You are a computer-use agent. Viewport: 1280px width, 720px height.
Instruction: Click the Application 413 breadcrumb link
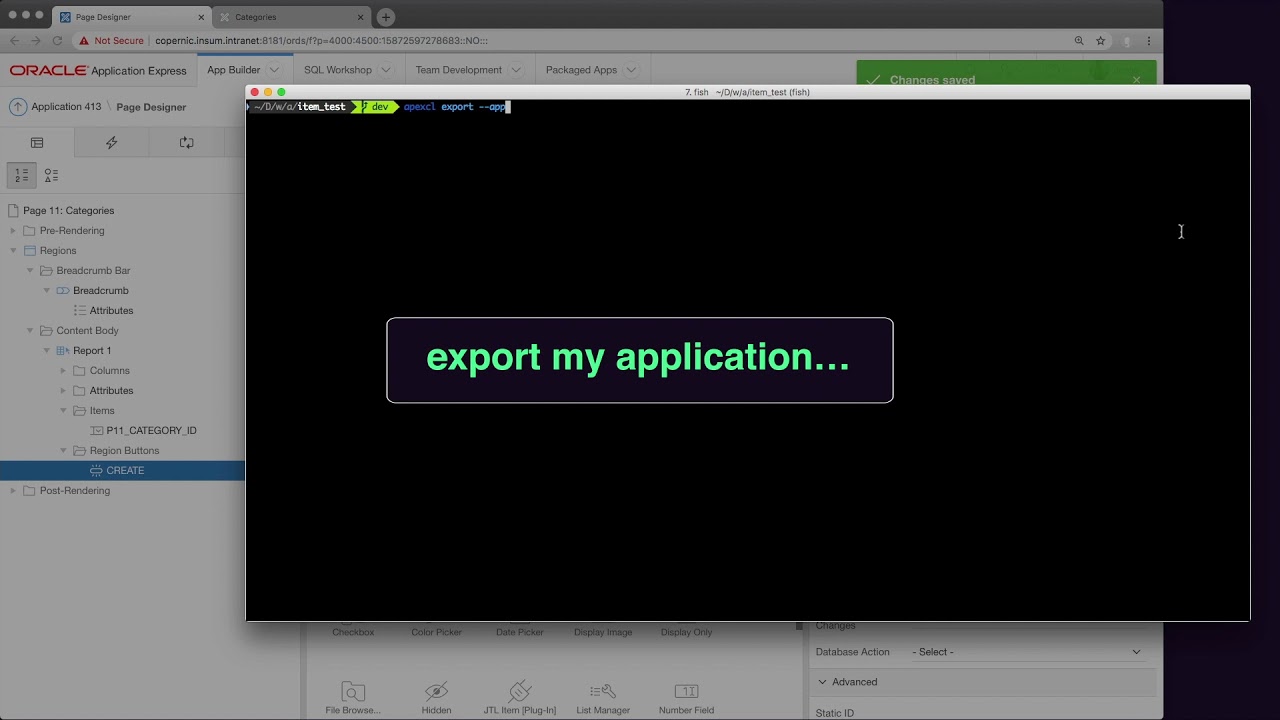click(x=66, y=107)
